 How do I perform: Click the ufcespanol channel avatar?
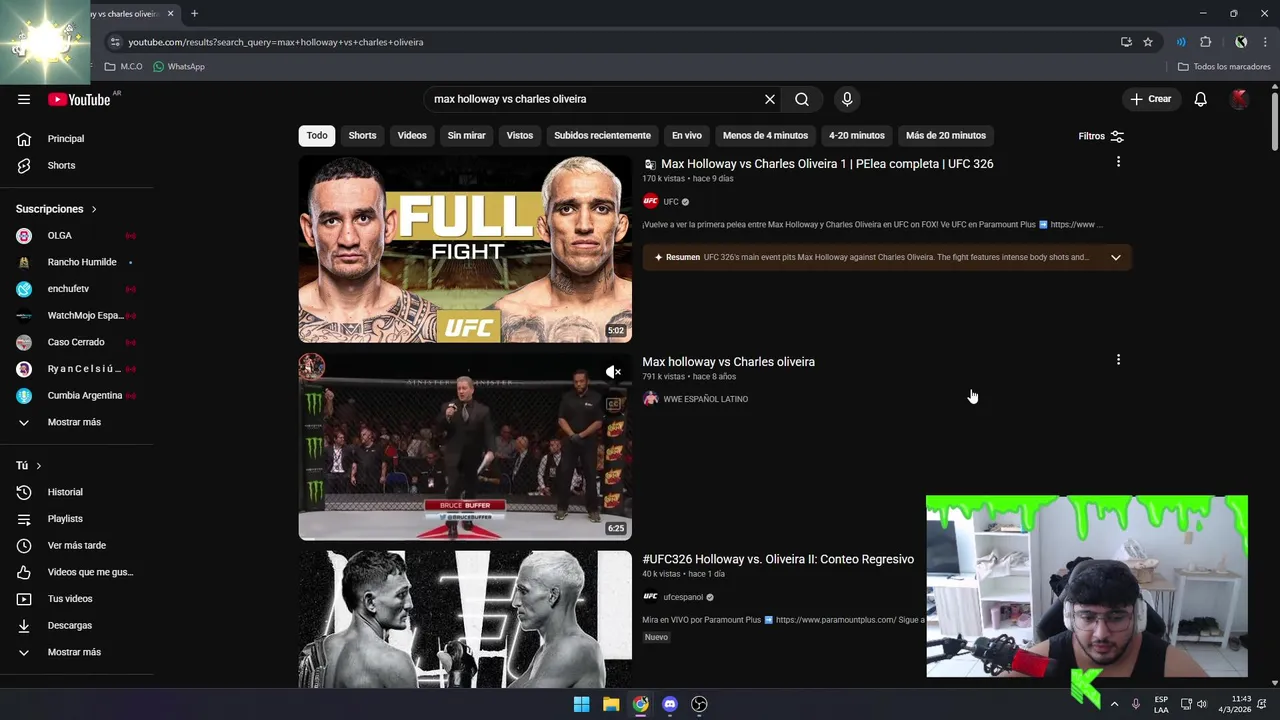(651, 597)
